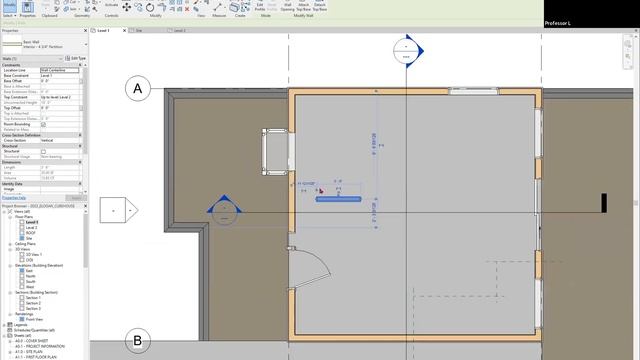Click grid bubble B
This screenshot has width=640, height=360.
coord(138,340)
